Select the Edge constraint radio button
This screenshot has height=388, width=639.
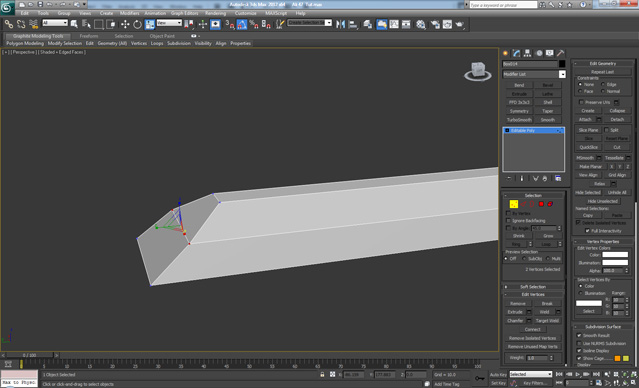click(x=603, y=84)
